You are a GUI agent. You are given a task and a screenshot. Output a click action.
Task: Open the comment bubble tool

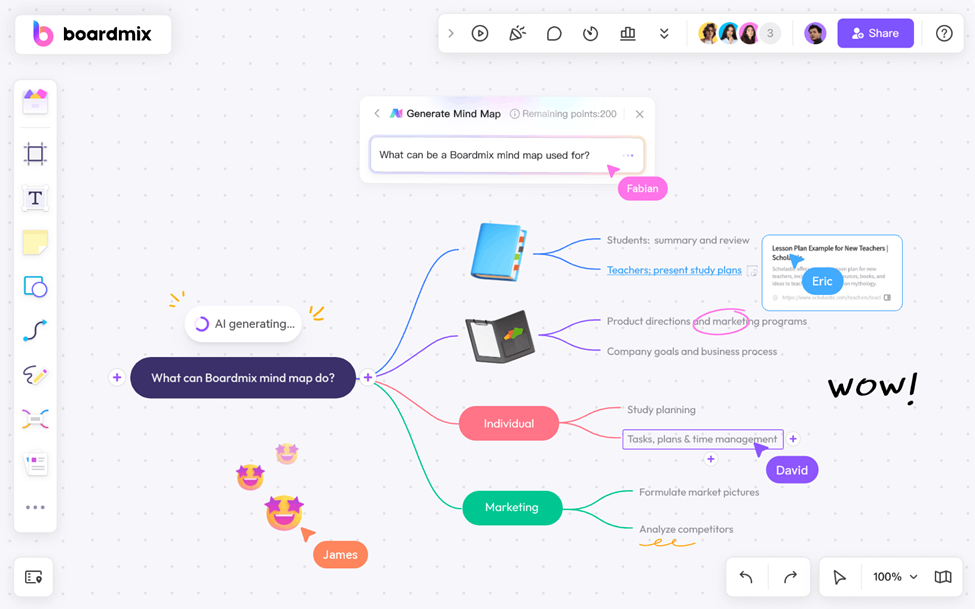(x=554, y=32)
